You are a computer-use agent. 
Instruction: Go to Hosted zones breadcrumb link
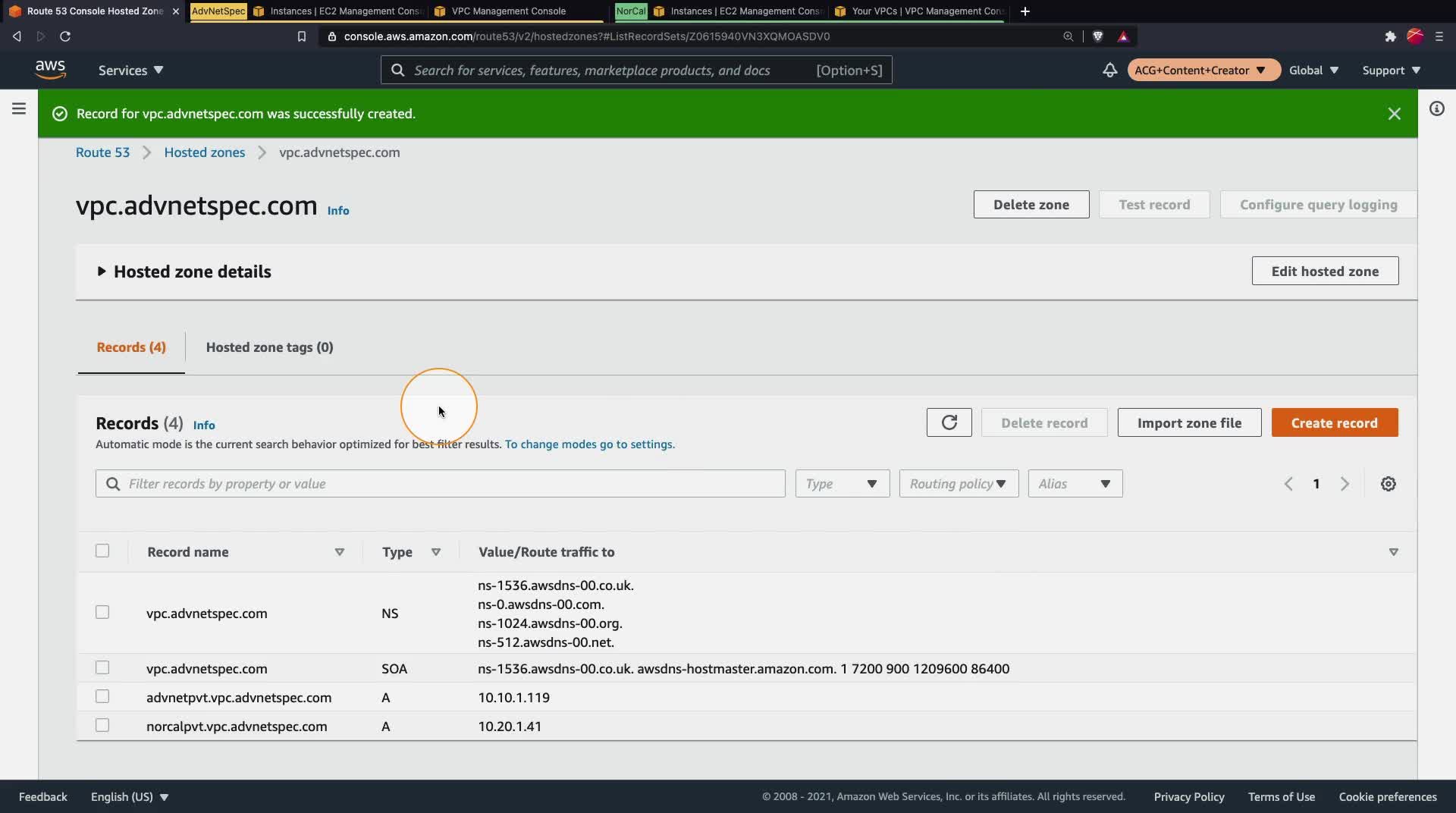point(205,152)
